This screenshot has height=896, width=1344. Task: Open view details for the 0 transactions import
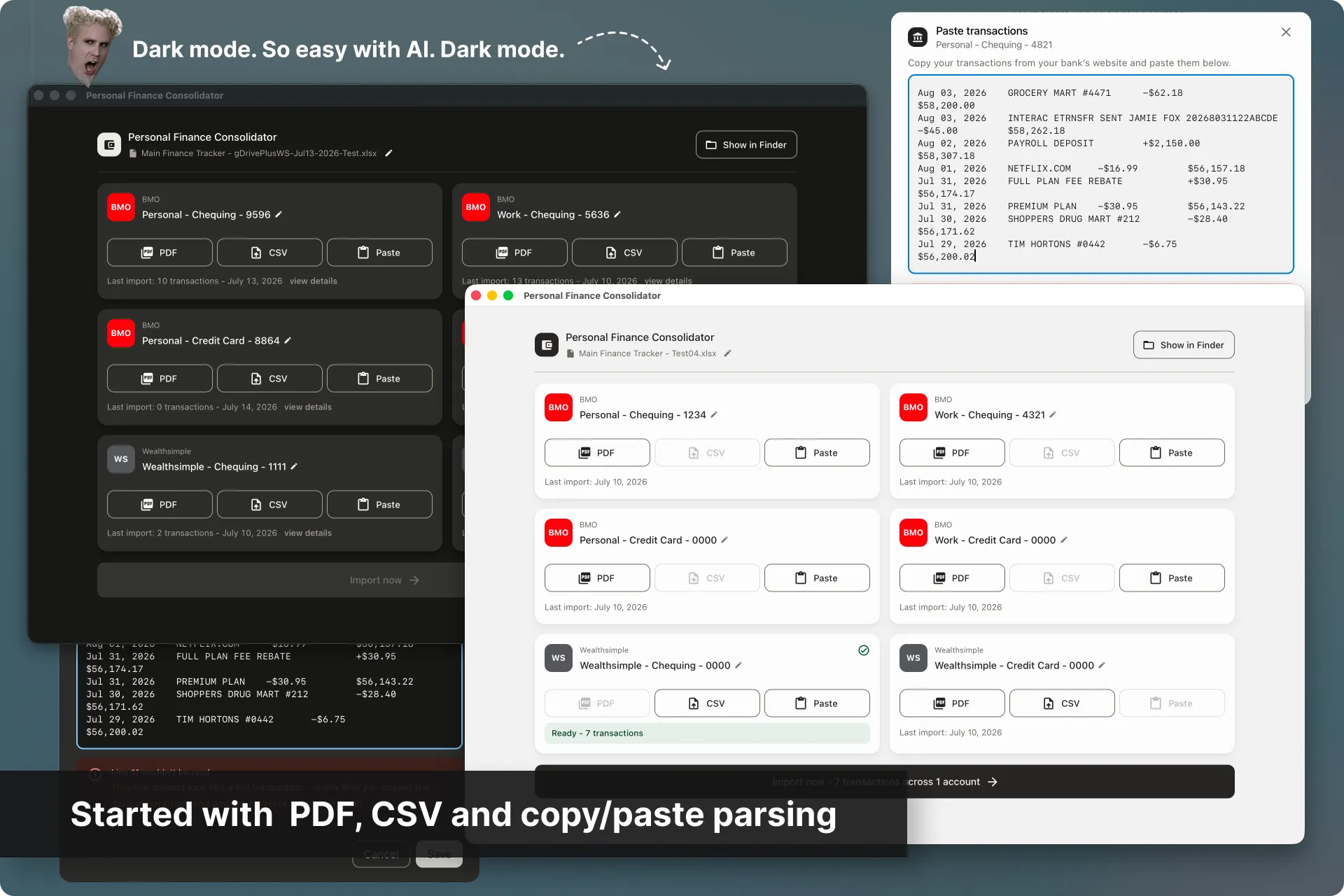[x=308, y=407]
